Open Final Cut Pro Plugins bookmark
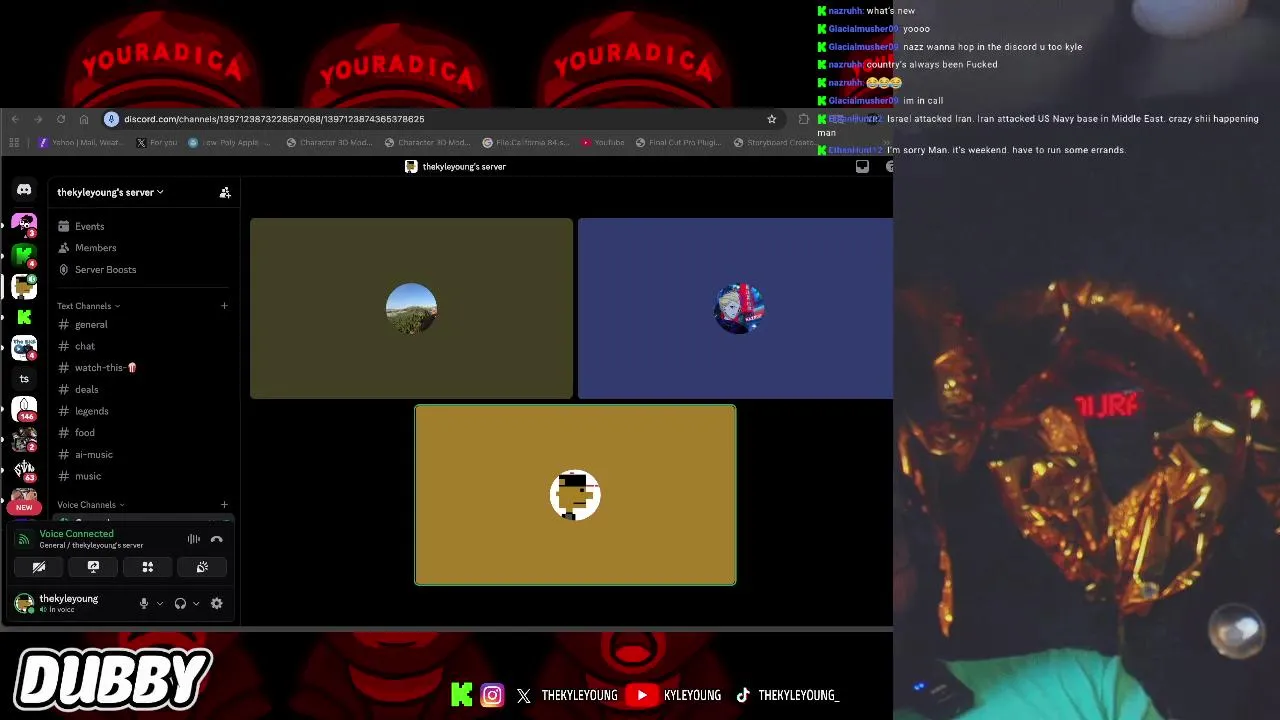The width and height of the screenshot is (1280, 720). 678,143
